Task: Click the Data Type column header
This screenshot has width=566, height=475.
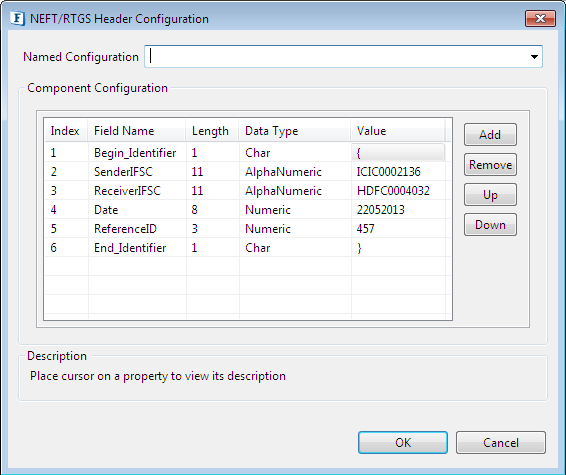Action: 295,131
